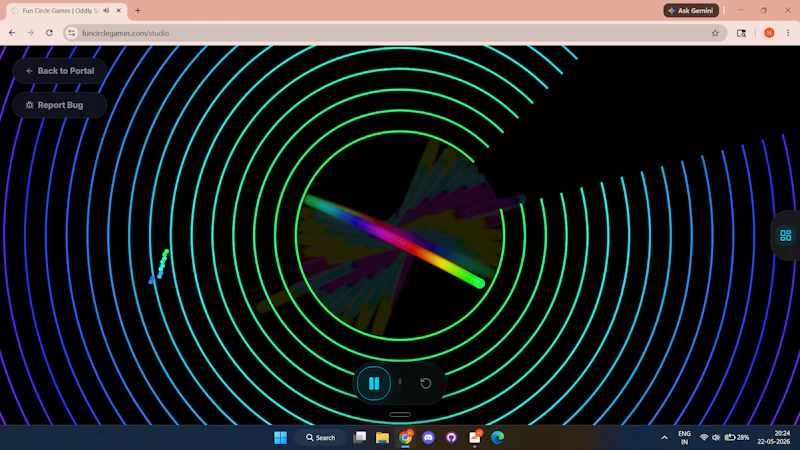Screen dimensions: 800x450
Task: Mute the tab's audio speaker icon
Action: click(x=106, y=10)
